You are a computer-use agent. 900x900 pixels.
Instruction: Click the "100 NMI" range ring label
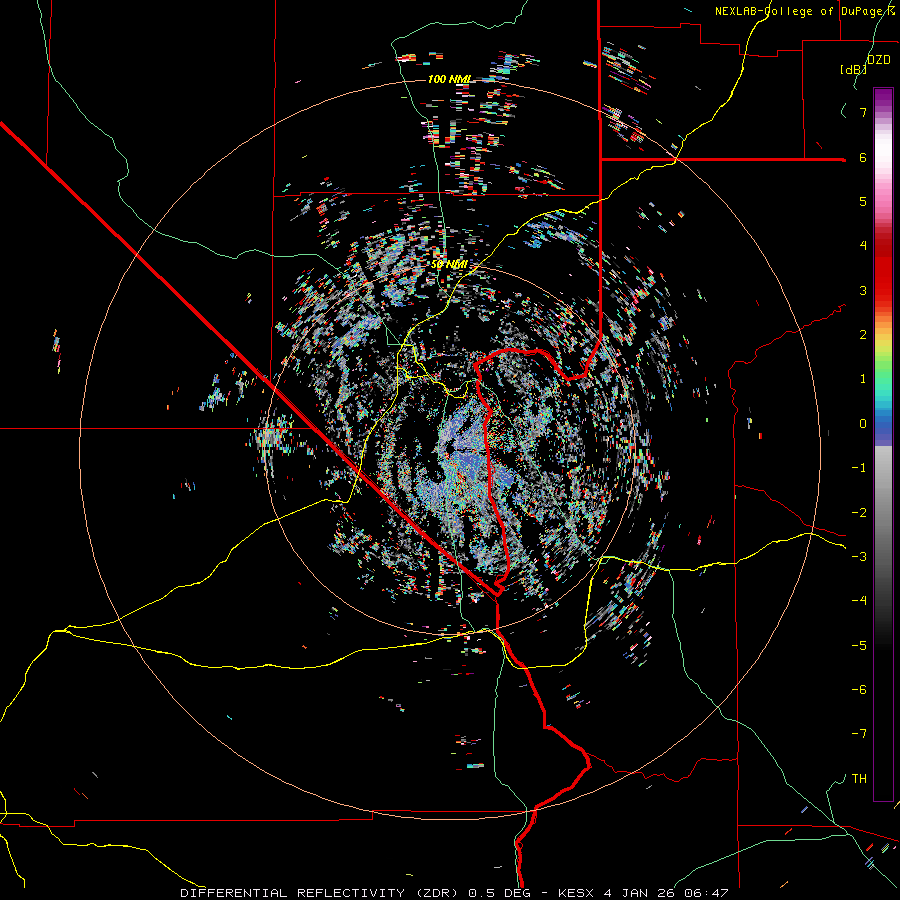450,79
